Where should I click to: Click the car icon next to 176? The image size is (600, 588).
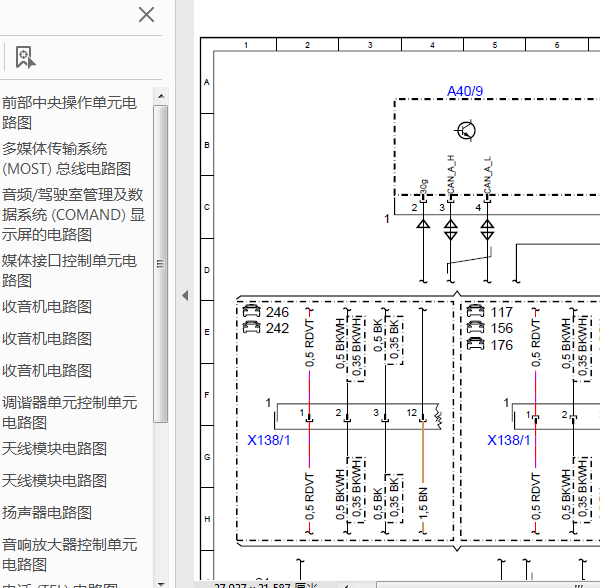coord(476,344)
